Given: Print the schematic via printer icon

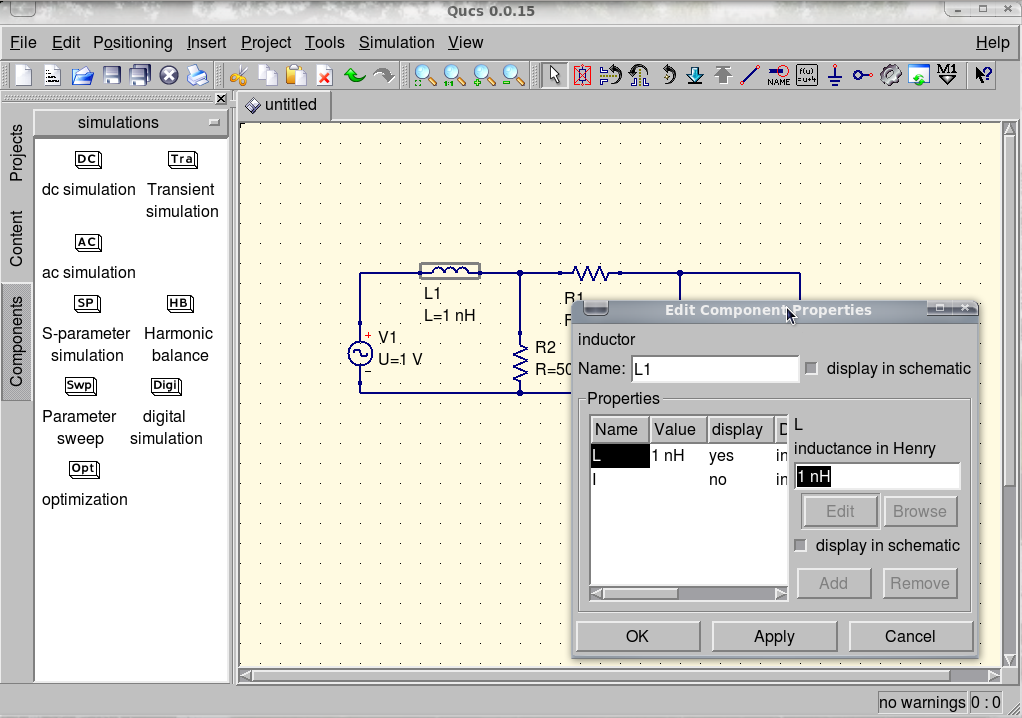Looking at the screenshot, I should tap(197, 76).
